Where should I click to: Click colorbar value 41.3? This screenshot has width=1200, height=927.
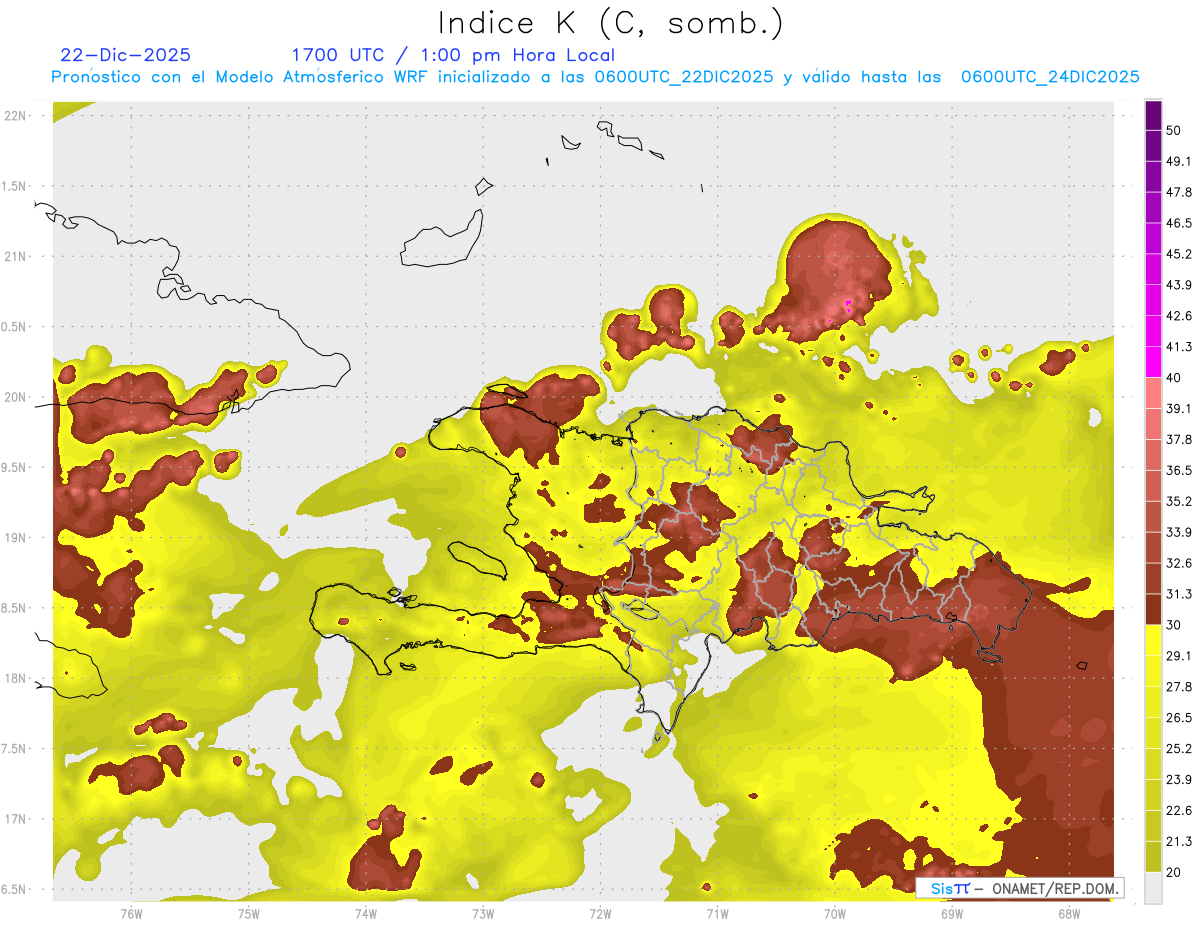1179,347
